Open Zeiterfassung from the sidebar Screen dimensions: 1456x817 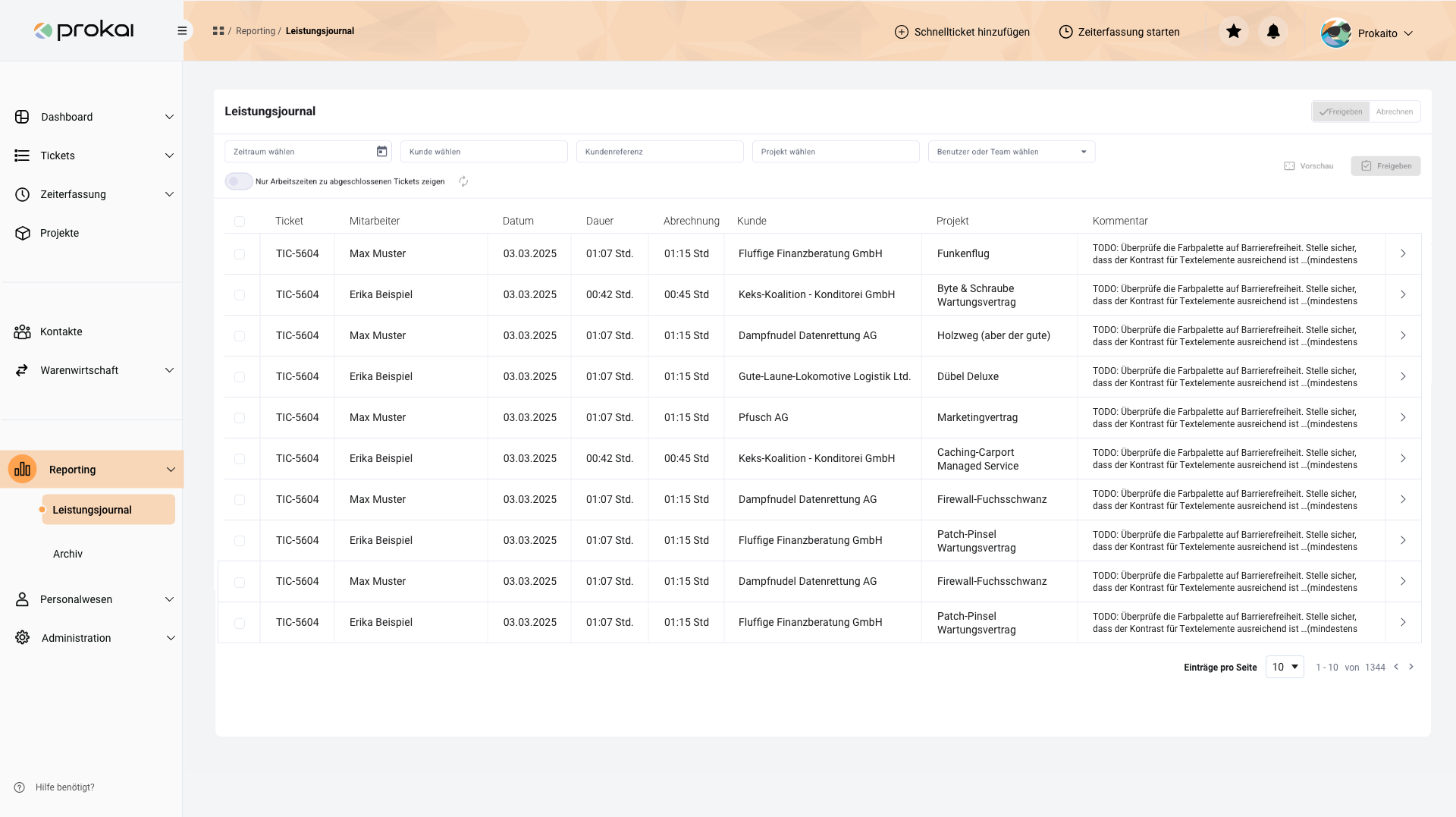[x=20, y=194]
